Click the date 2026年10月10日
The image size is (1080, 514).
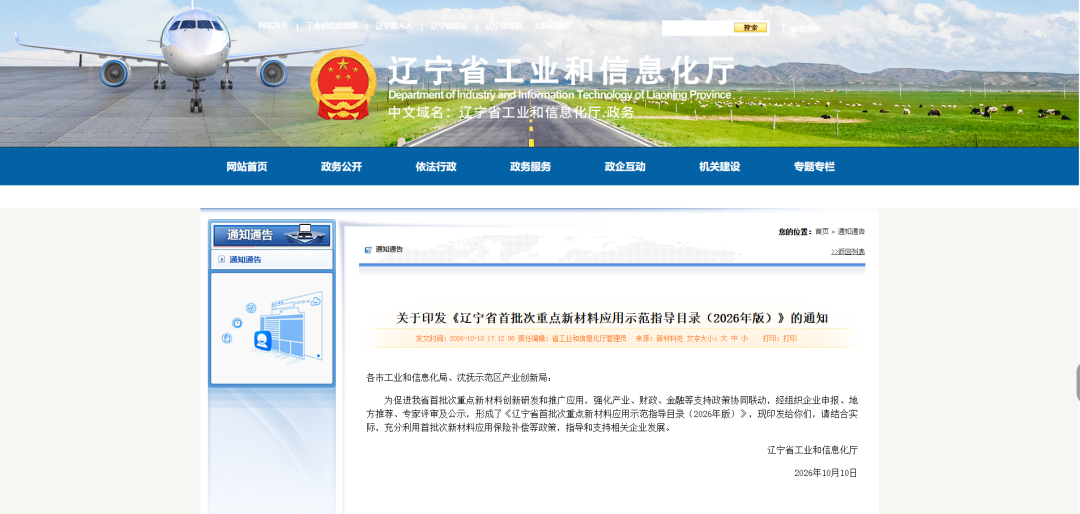click(x=825, y=473)
